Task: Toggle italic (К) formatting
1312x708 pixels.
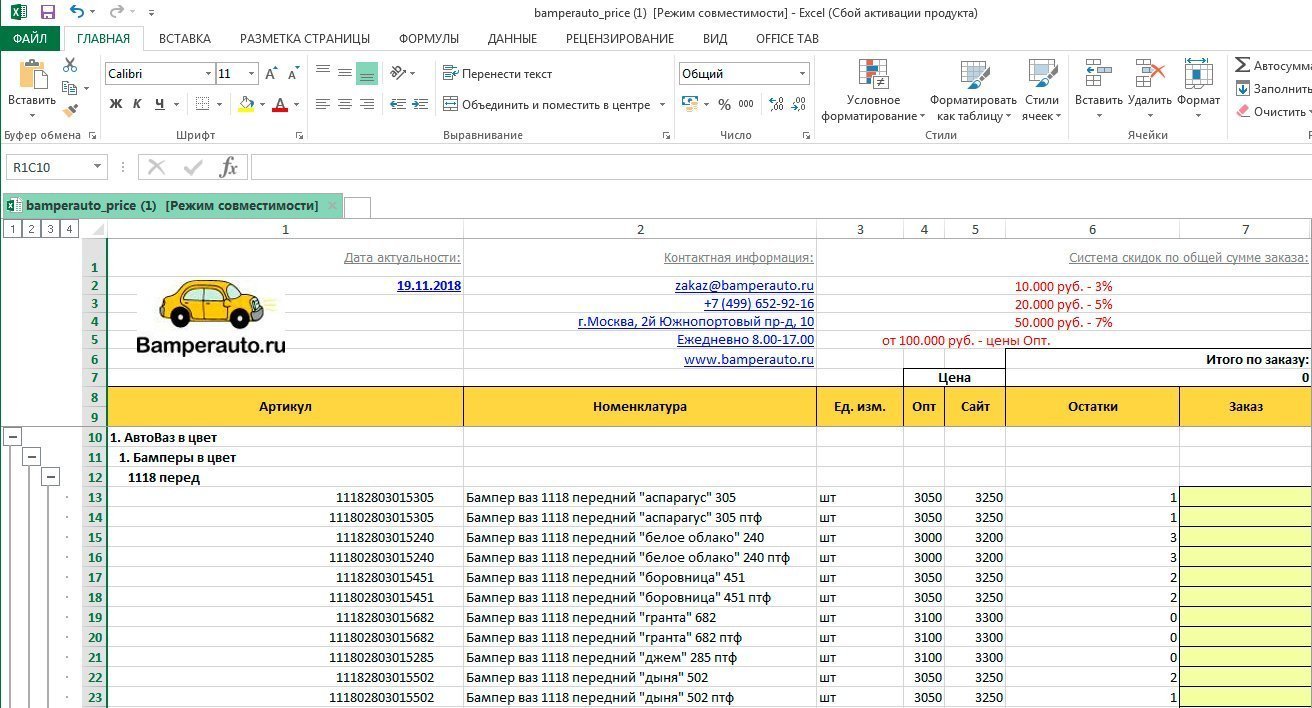Action: tap(137, 104)
